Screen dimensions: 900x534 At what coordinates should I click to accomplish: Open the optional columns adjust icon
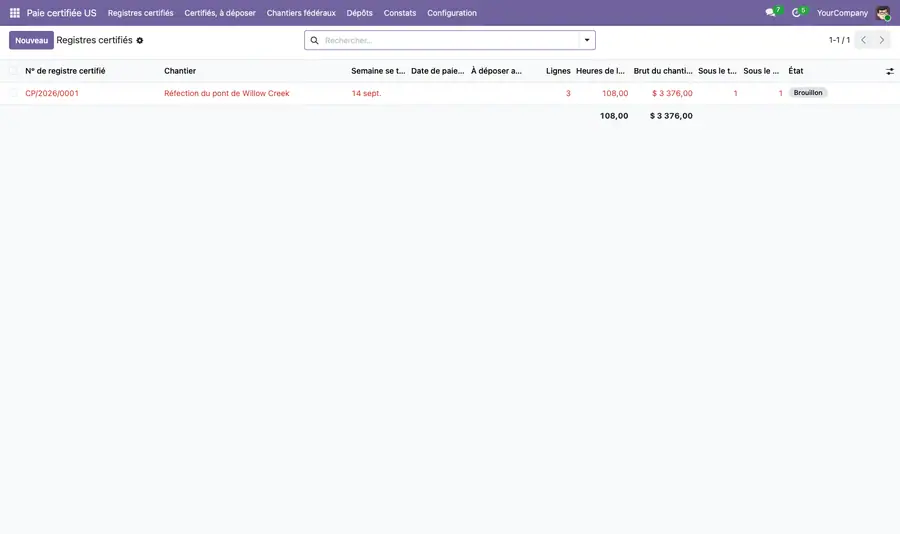coord(890,71)
